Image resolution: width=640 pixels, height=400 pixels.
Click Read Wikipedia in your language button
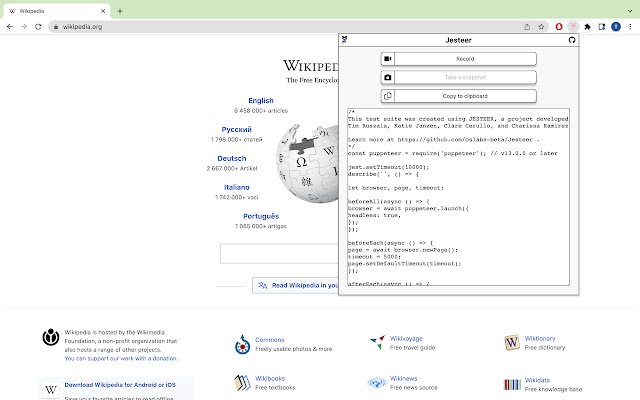pos(296,285)
